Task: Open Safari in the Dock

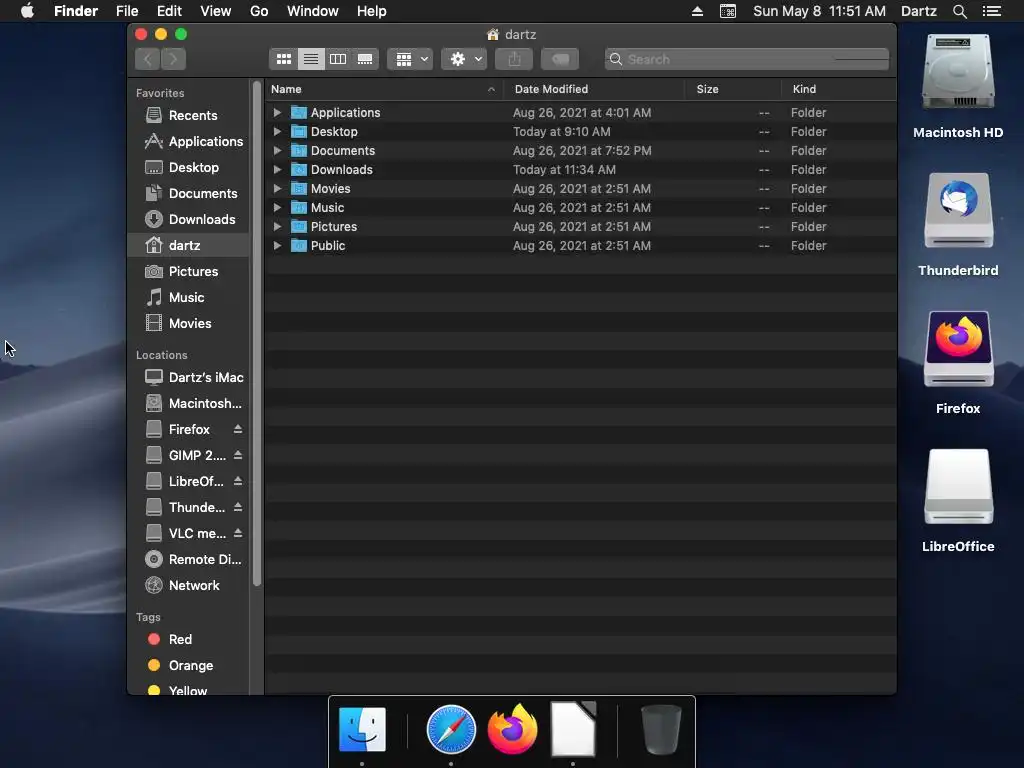Action: [x=451, y=729]
